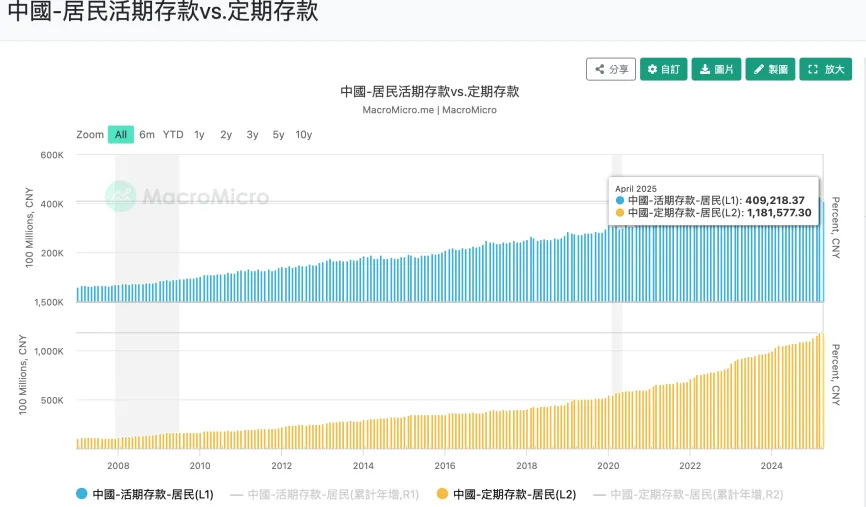This screenshot has height=507, width=866.
Task: Expand chart with 放大 fullscreen button
Action: point(826,69)
